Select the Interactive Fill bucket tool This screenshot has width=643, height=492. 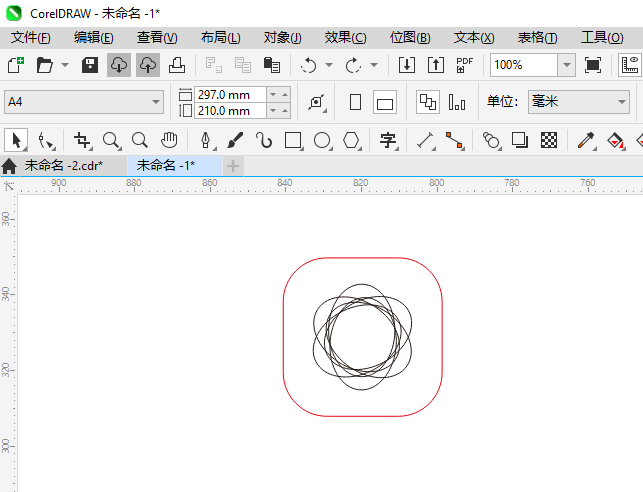616,140
